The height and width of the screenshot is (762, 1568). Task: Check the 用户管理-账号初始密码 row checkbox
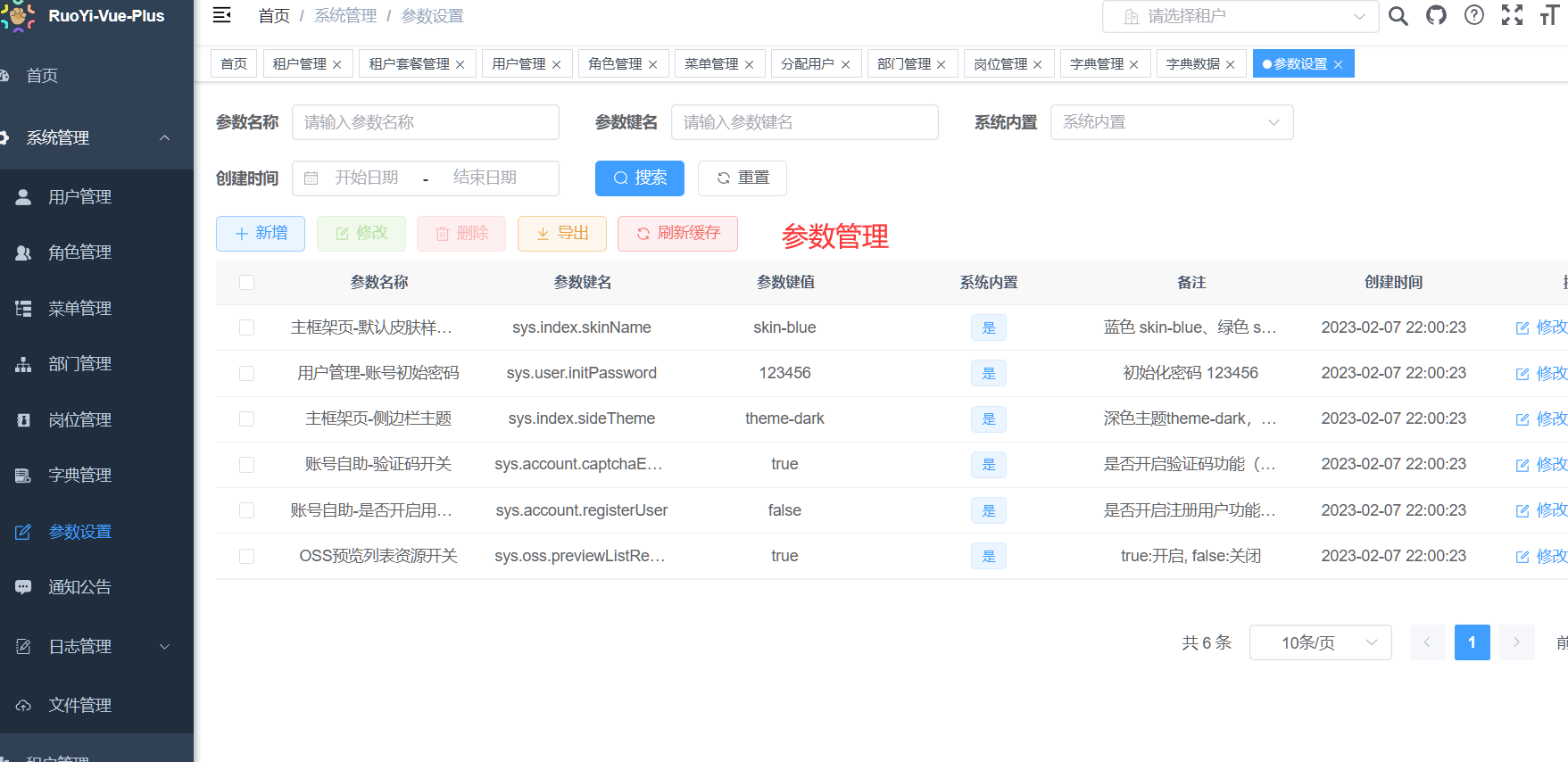point(247,373)
